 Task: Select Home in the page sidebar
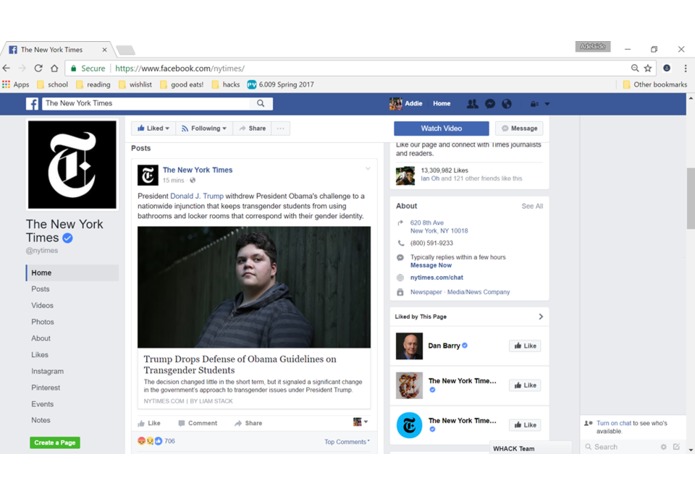(x=72, y=273)
